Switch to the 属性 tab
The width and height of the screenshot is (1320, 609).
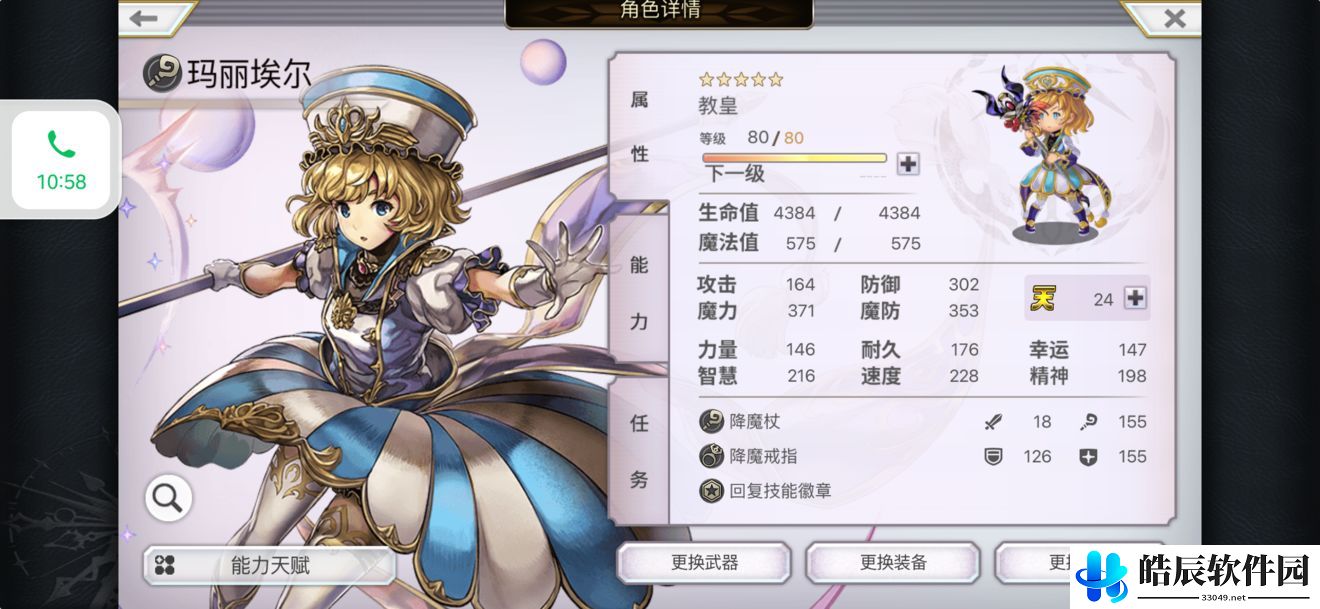click(640, 127)
